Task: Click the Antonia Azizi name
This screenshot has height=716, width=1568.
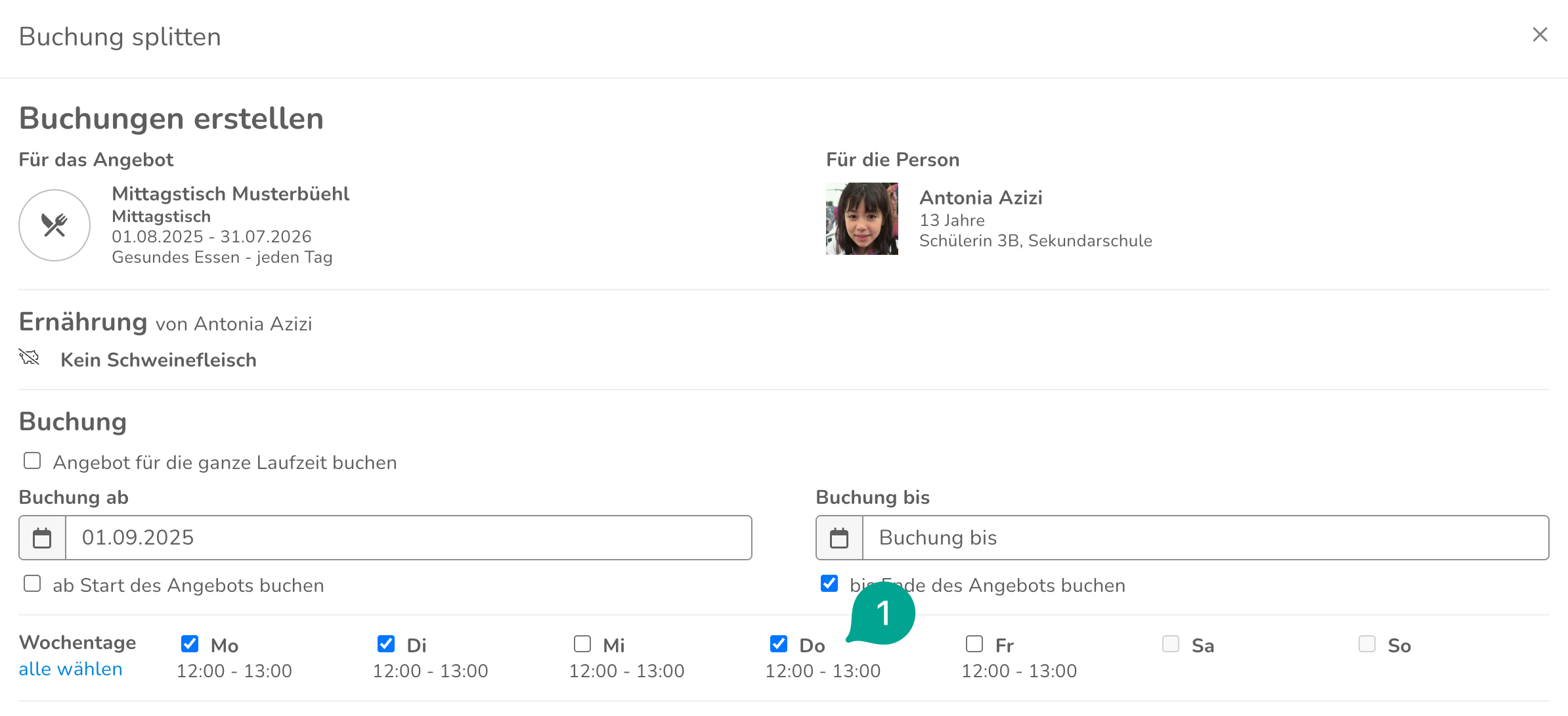Action: 980,198
